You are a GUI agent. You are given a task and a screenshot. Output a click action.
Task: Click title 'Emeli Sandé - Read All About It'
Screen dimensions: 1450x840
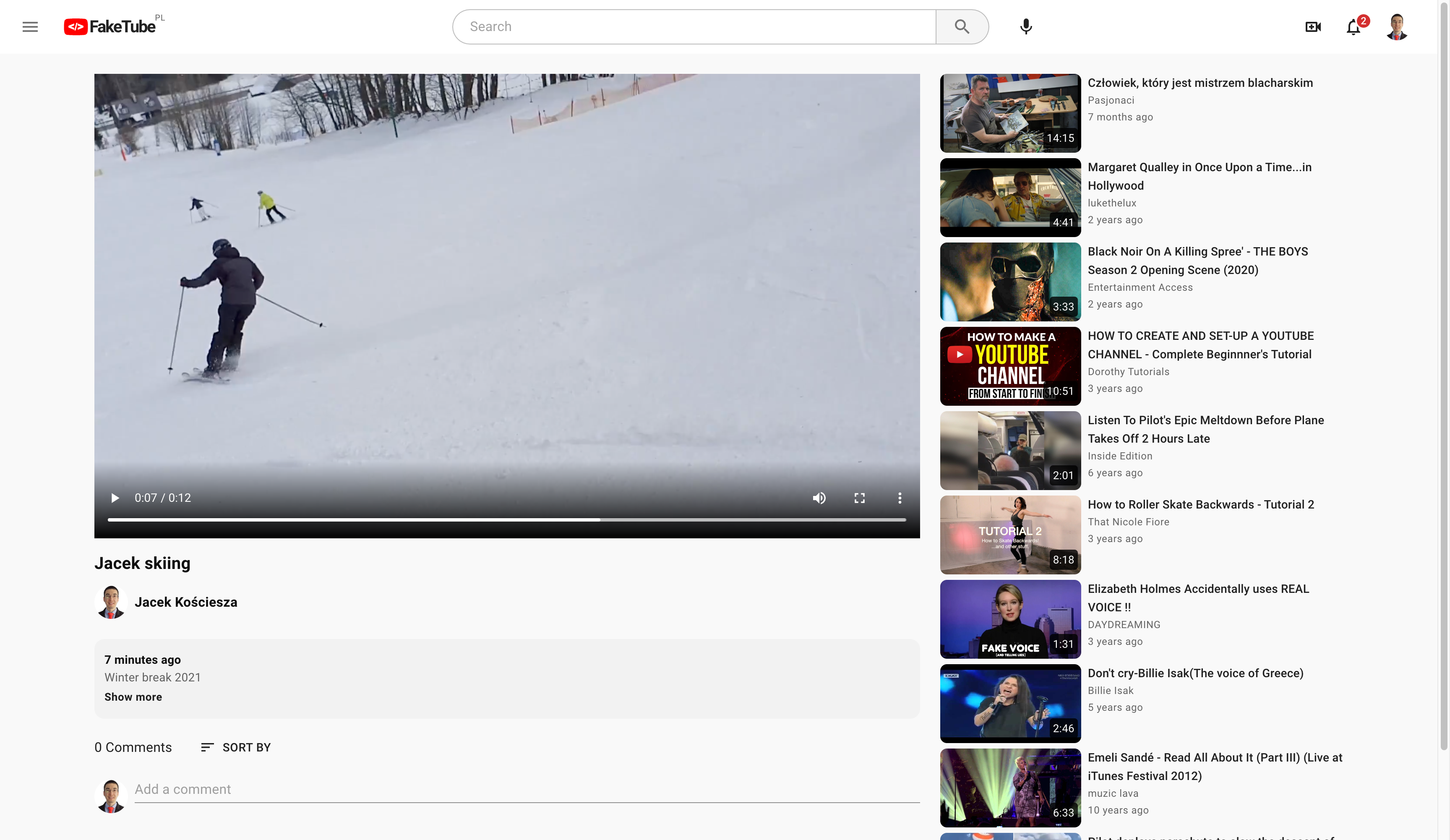pos(1215,766)
